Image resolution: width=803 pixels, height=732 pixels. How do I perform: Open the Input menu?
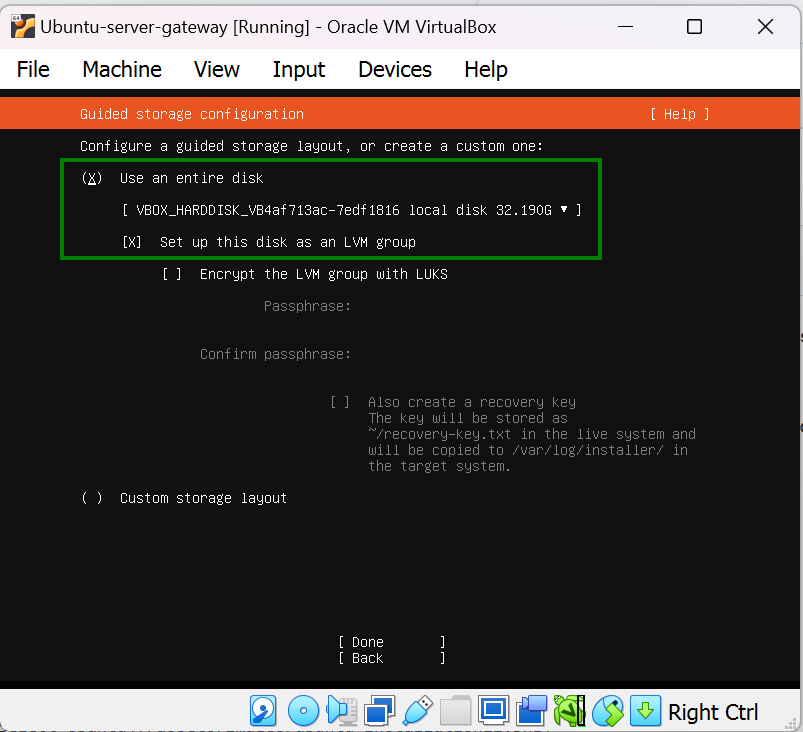point(299,69)
